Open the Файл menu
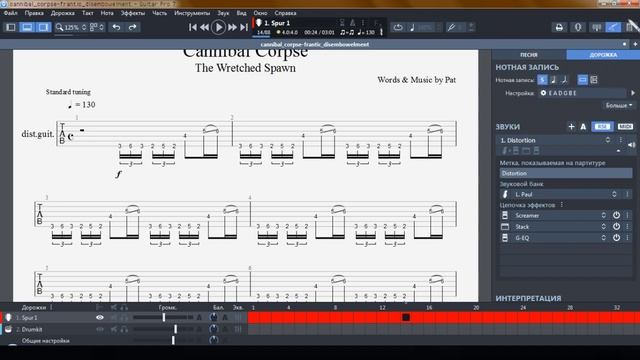The height and width of the screenshot is (360, 640). [x=10, y=13]
